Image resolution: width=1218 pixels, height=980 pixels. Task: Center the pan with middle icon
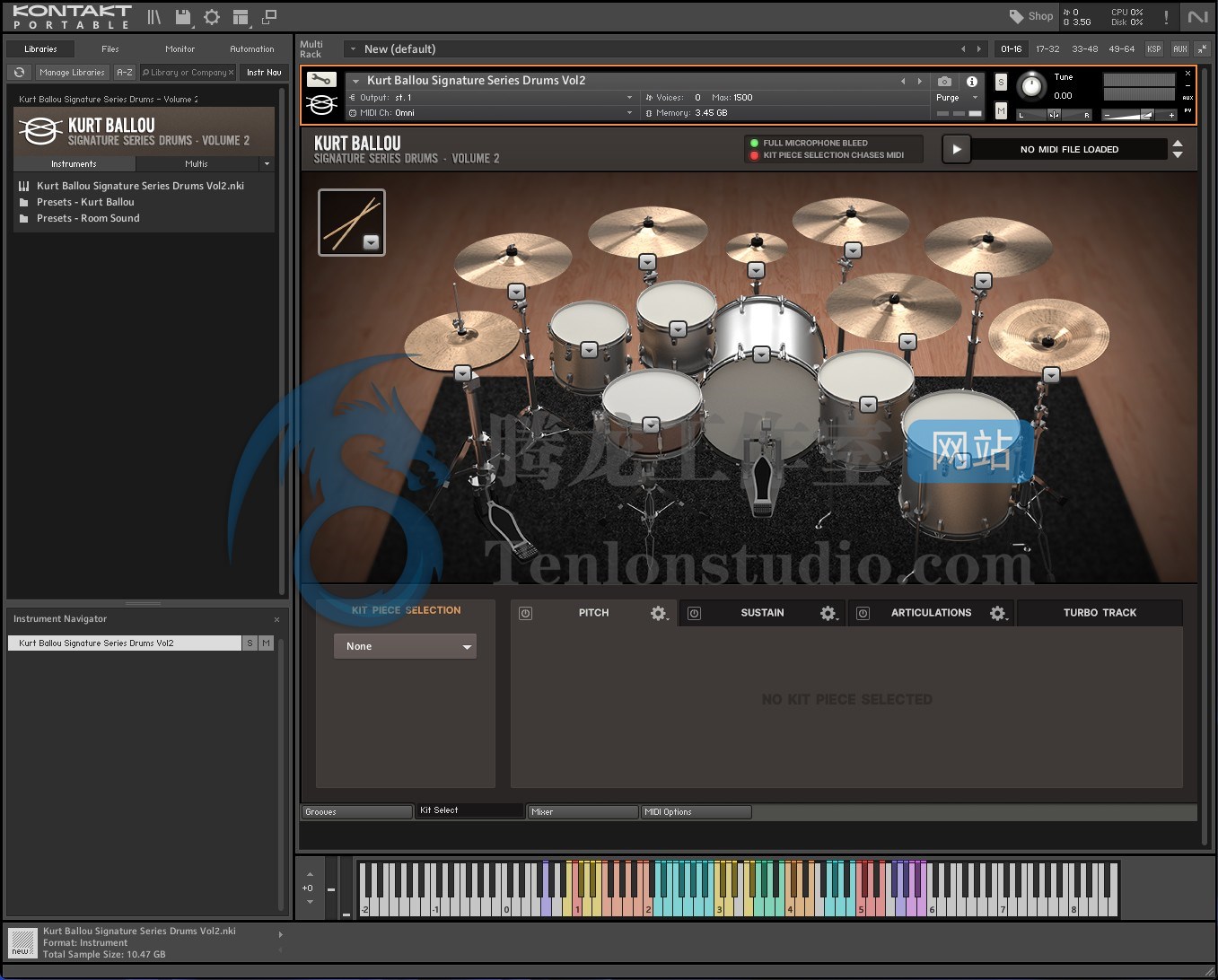coord(1054,114)
